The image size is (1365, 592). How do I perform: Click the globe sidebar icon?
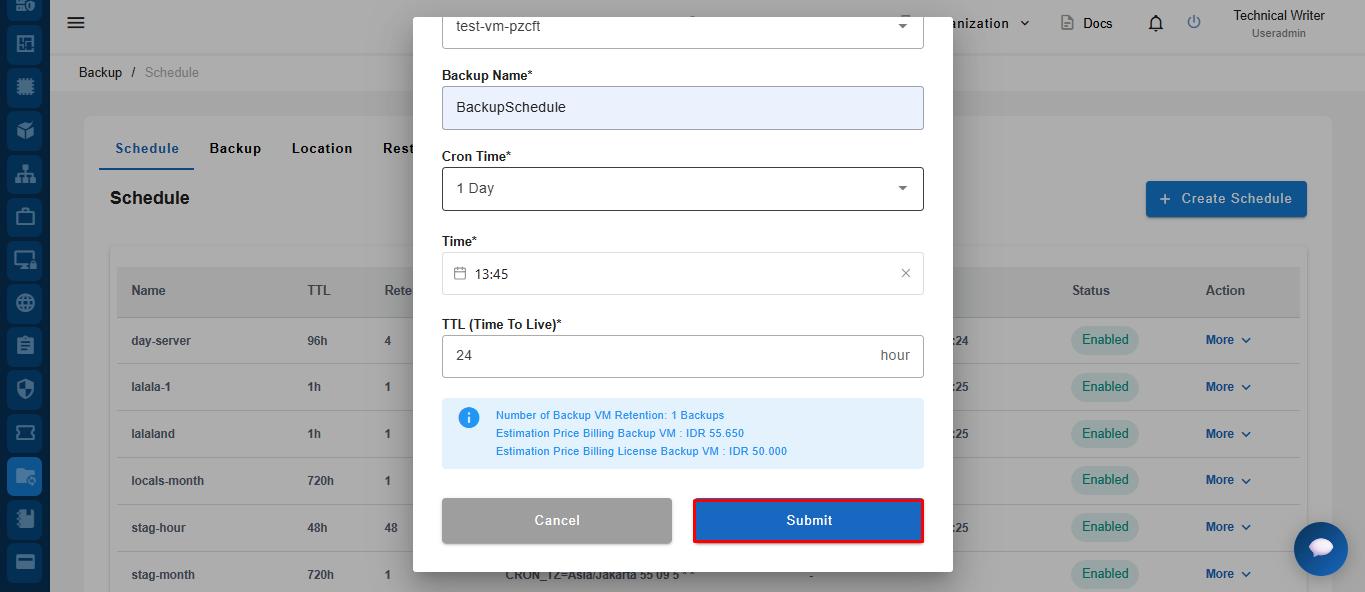point(25,302)
